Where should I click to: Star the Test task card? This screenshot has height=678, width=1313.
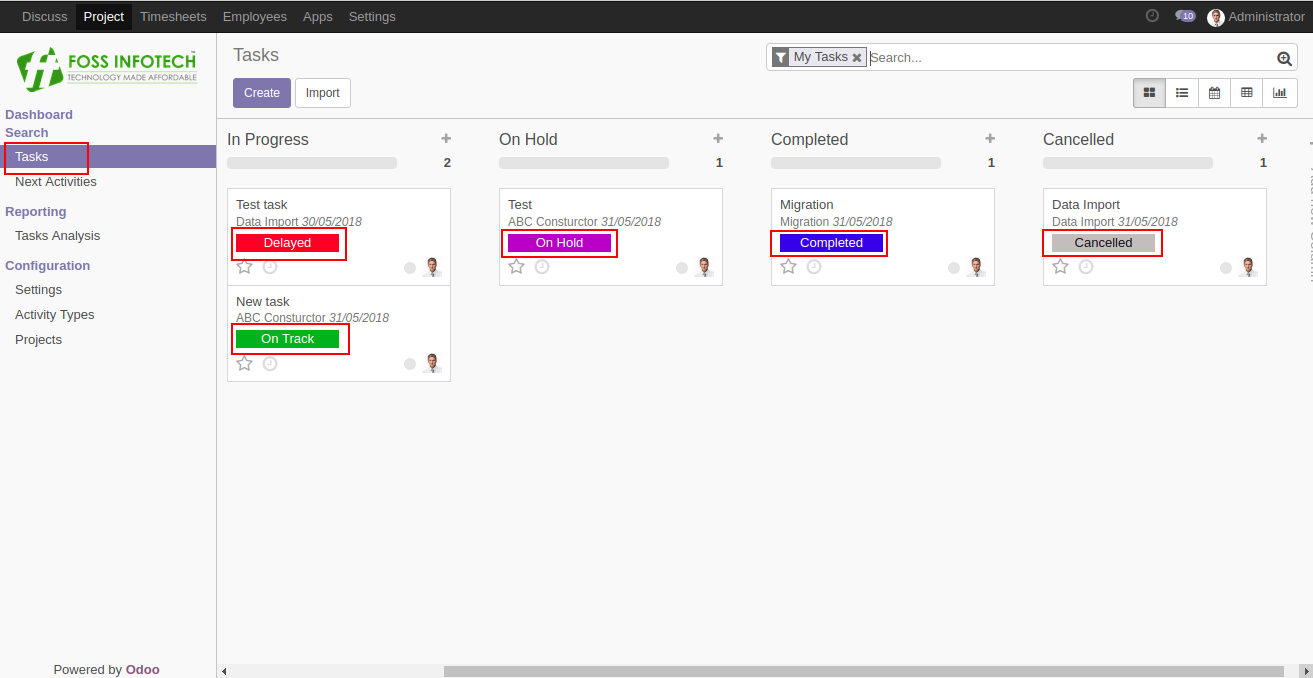pos(244,267)
